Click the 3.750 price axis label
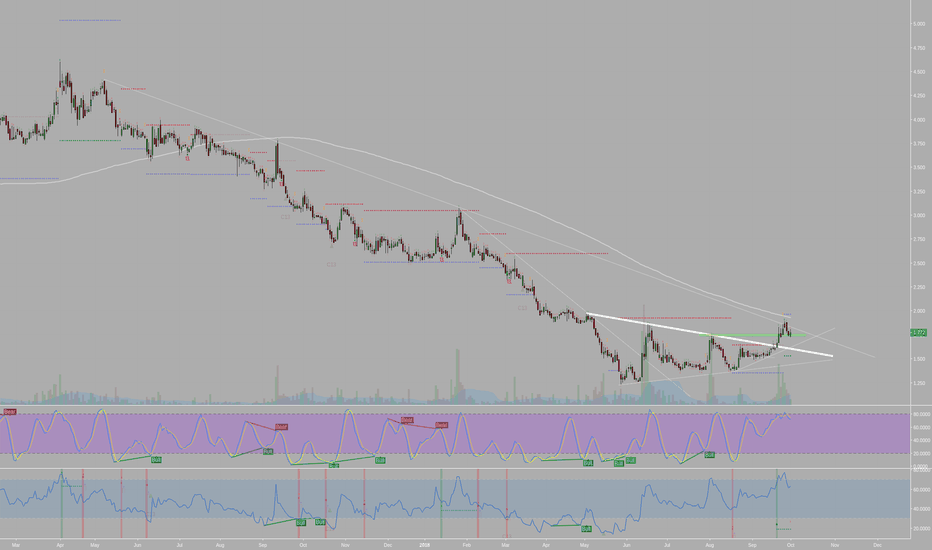This screenshot has height=550, width=932. pos(920,143)
